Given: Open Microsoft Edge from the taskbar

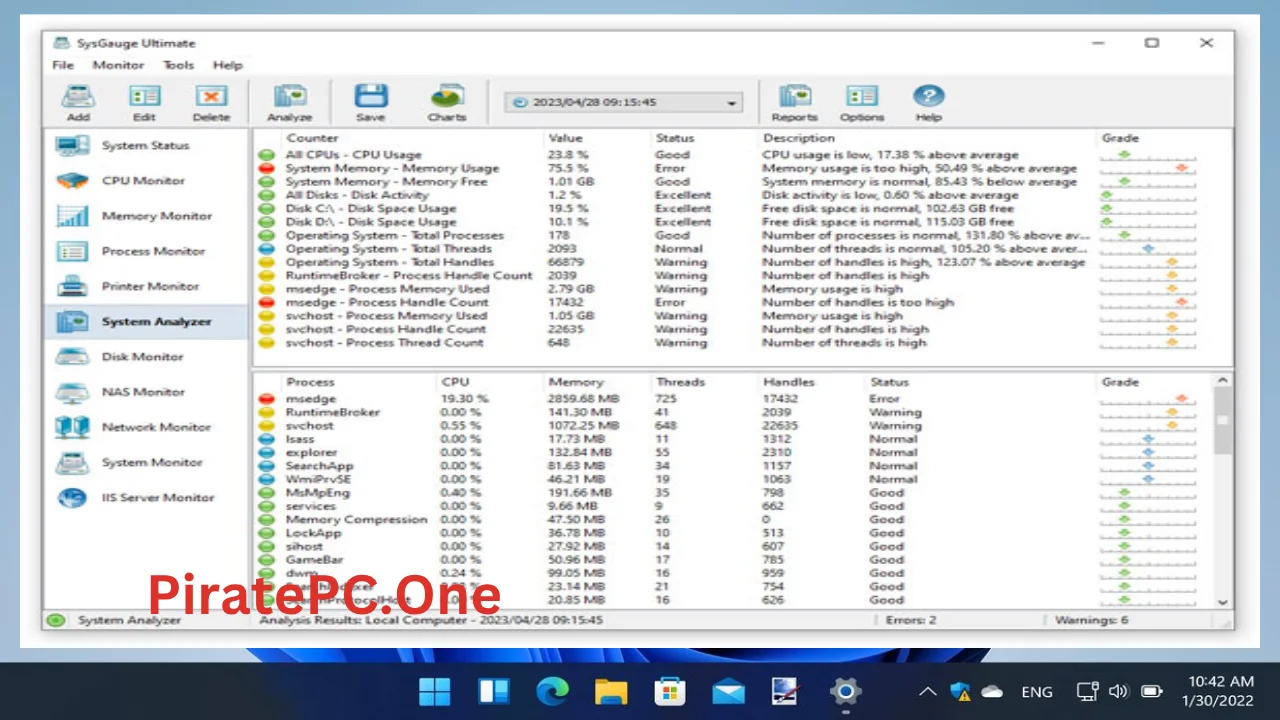Looking at the screenshot, I should click(x=552, y=691).
